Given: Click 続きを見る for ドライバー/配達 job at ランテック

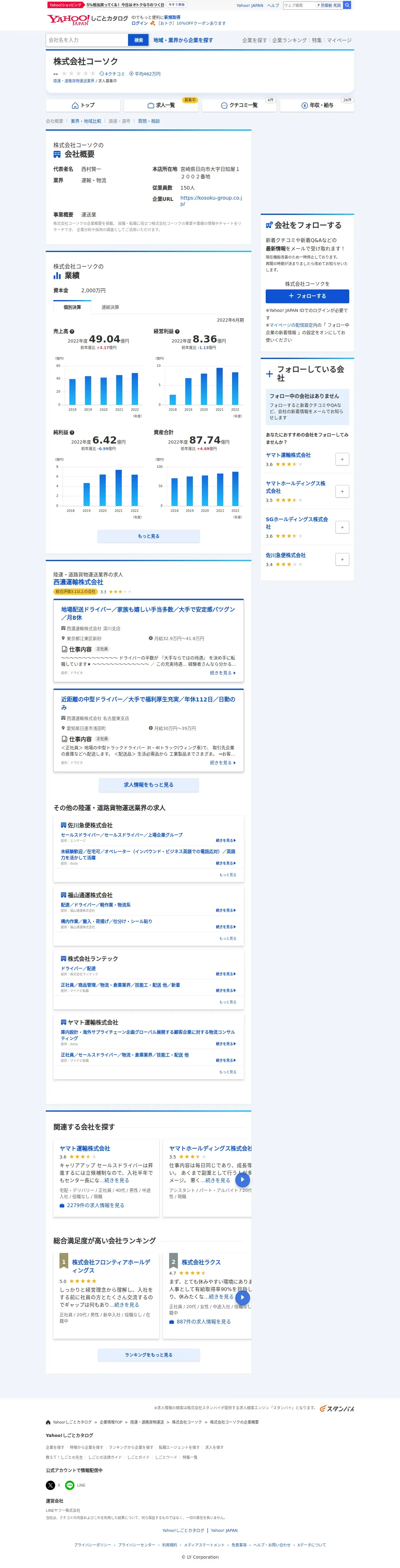Looking at the screenshot, I should coord(226,974).
